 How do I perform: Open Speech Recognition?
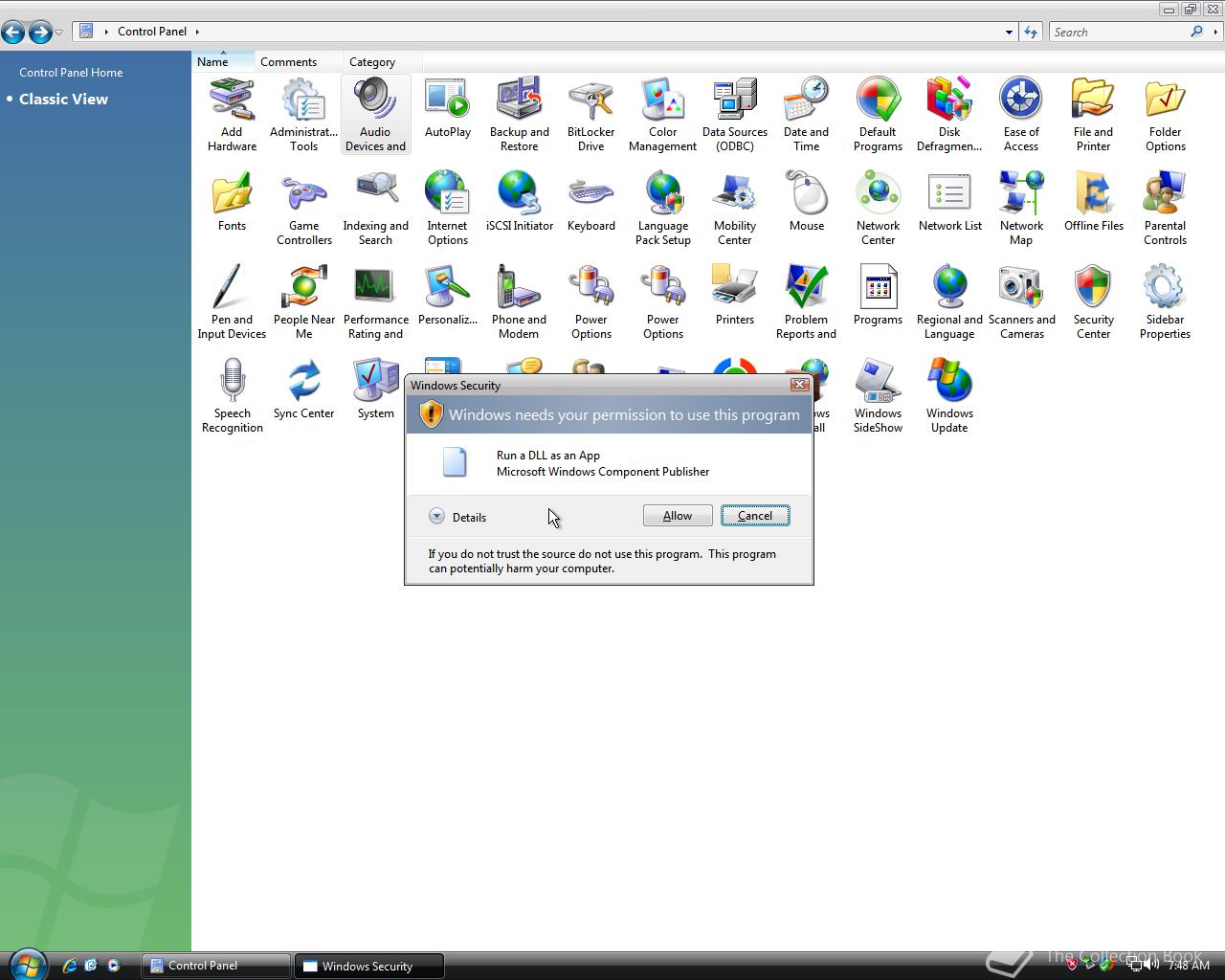232,396
